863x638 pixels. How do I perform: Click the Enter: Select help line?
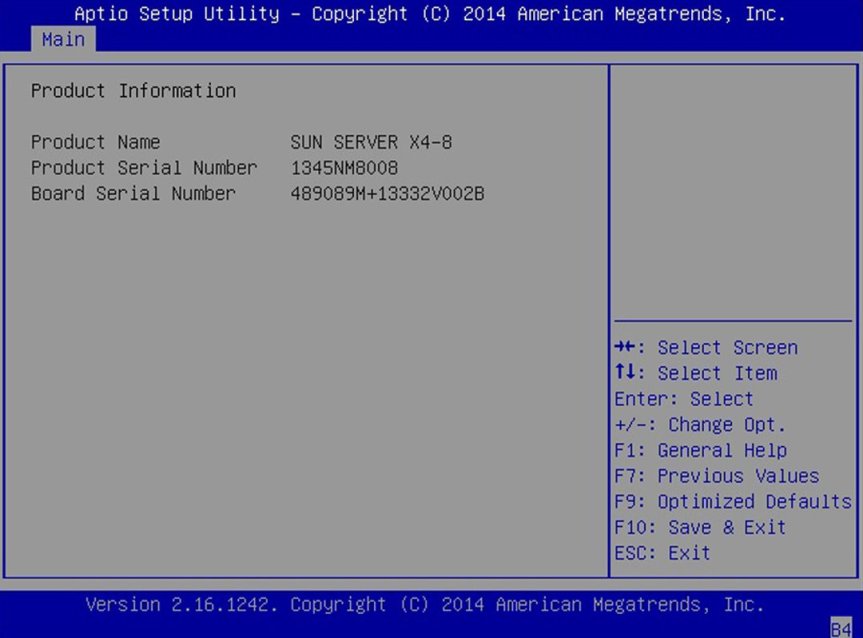pos(684,399)
